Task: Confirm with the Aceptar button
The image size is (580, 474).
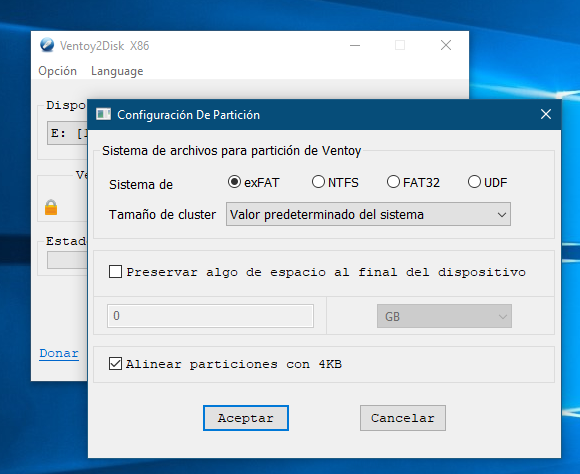Action: pyautogui.click(x=246, y=418)
